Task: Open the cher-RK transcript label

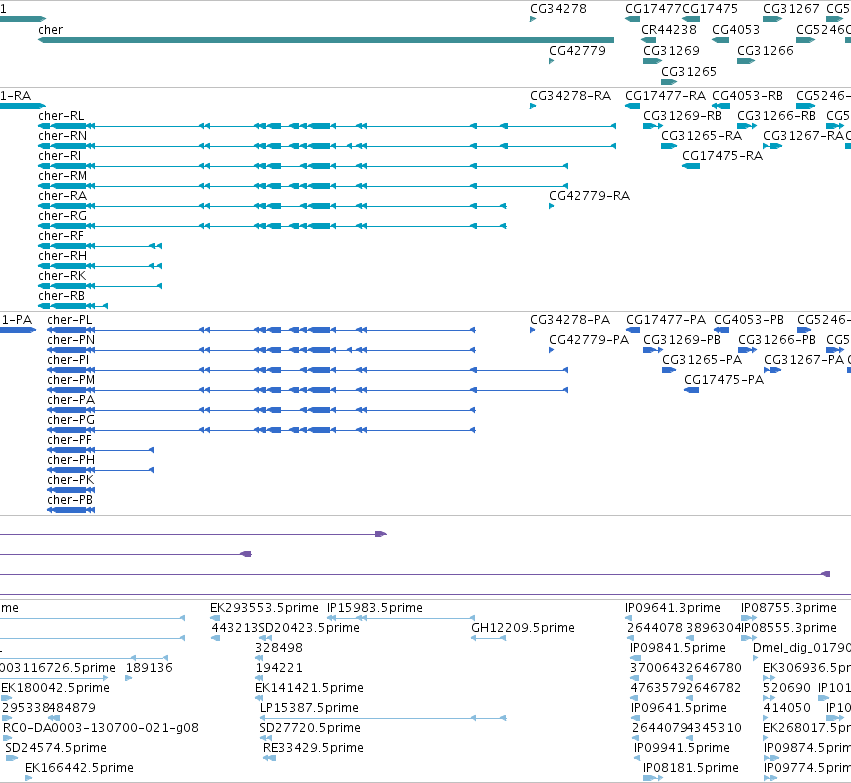Action: click(62, 276)
